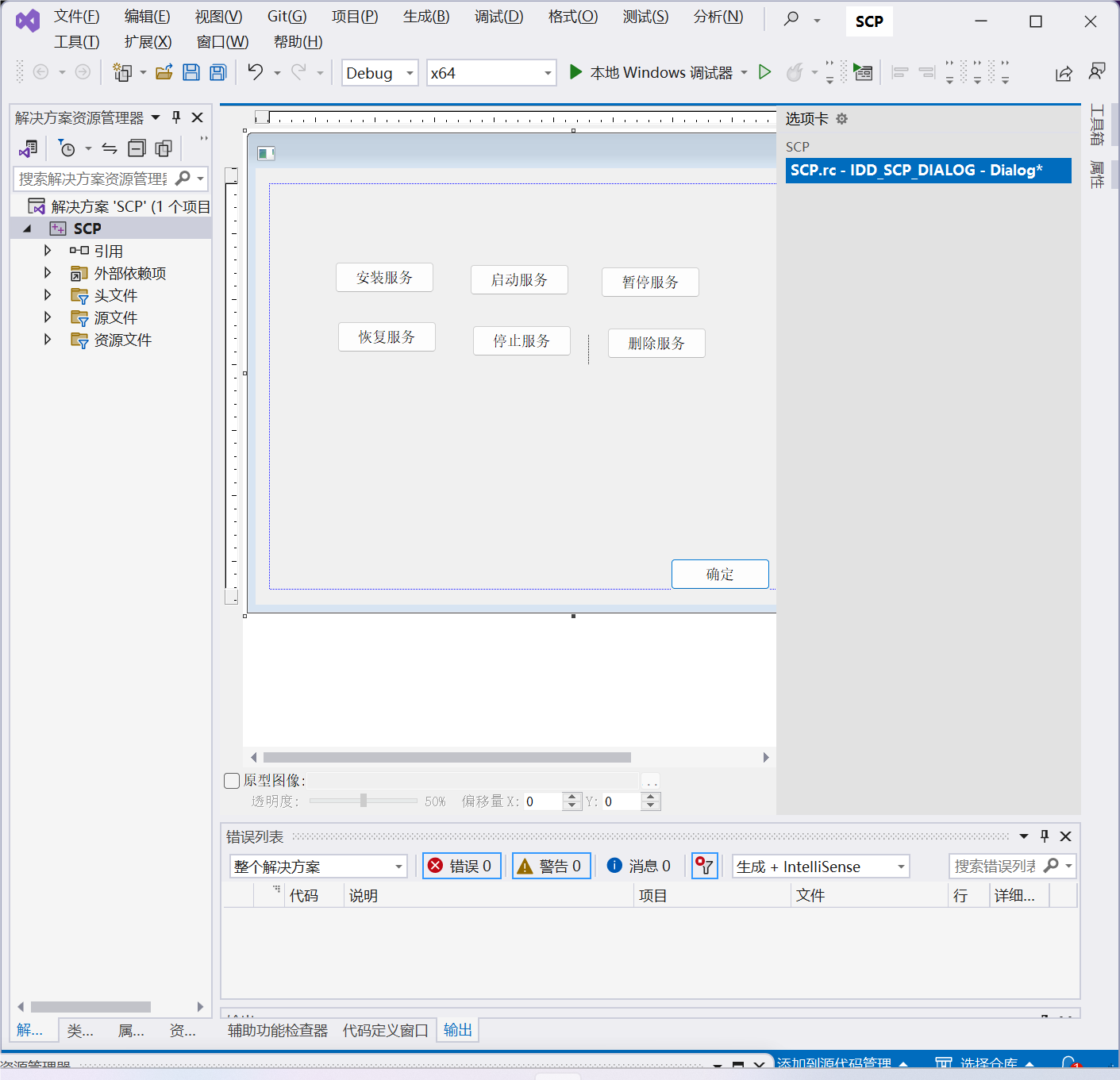1120x1080 pixels.
Task: Click the hot reload flame icon
Action: [x=795, y=73]
